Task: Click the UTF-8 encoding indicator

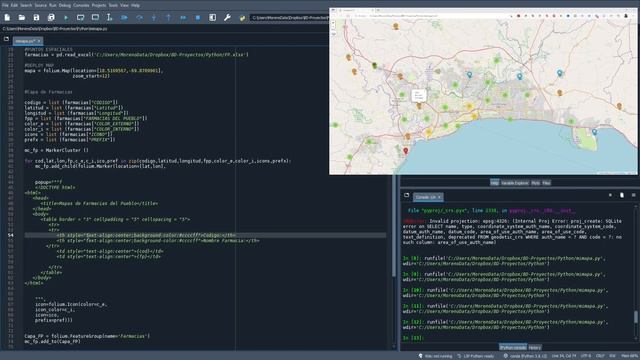Action: click(586, 356)
